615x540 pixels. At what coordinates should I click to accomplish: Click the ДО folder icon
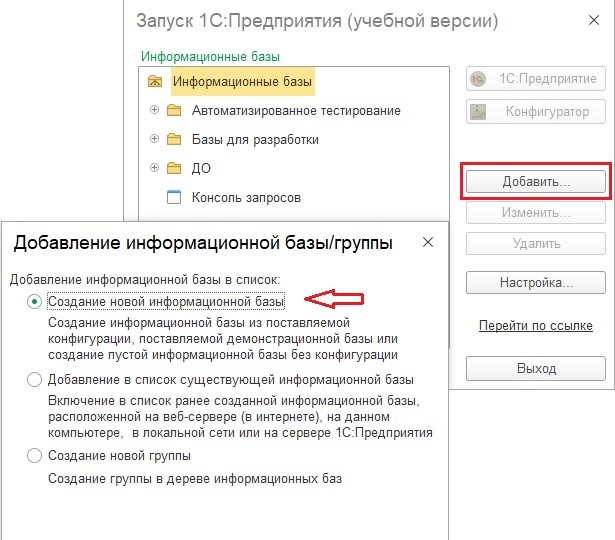coord(174,168)
